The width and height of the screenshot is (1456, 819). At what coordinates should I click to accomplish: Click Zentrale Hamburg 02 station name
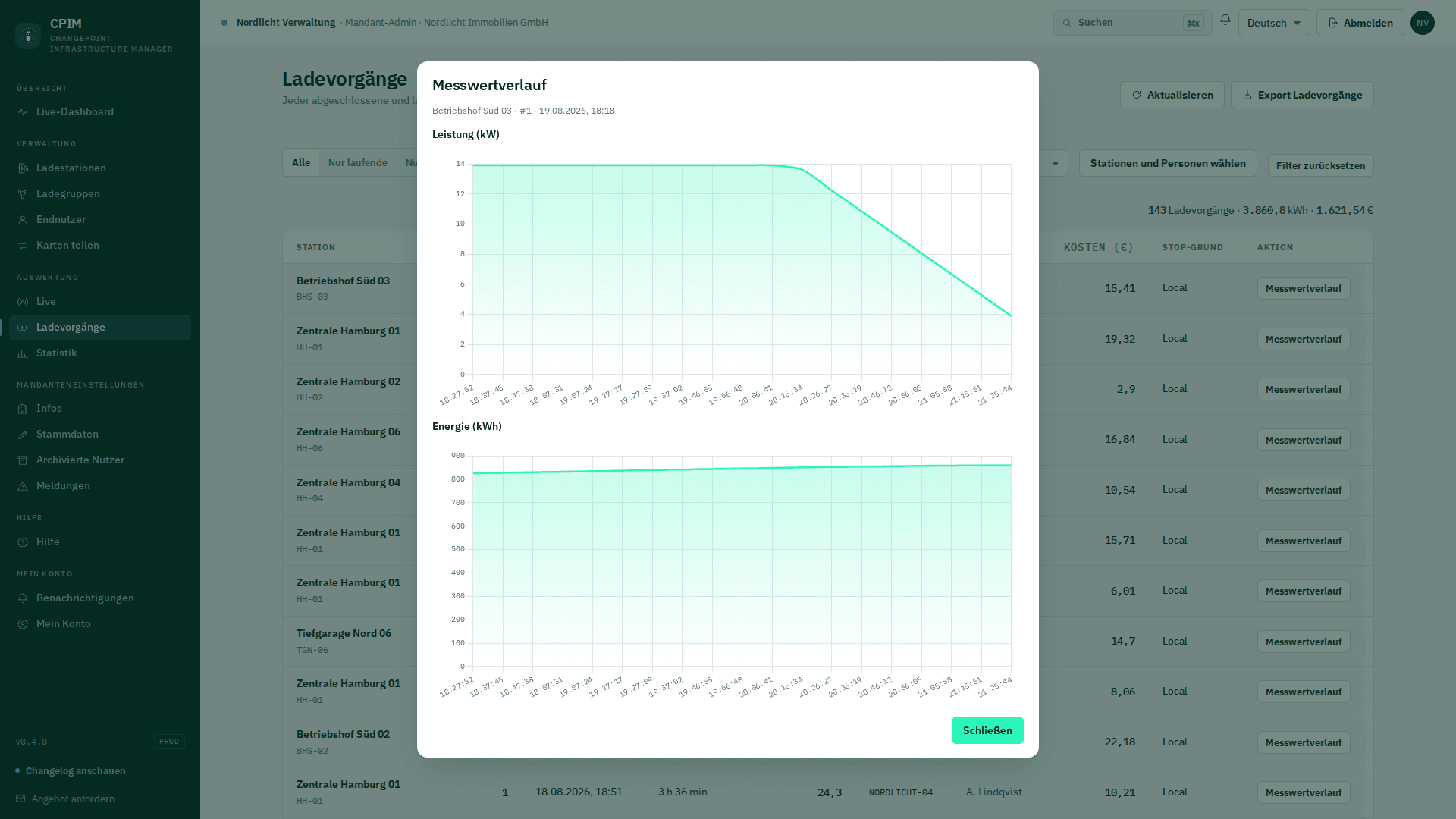pyautogui.click(x=348, y=381)
